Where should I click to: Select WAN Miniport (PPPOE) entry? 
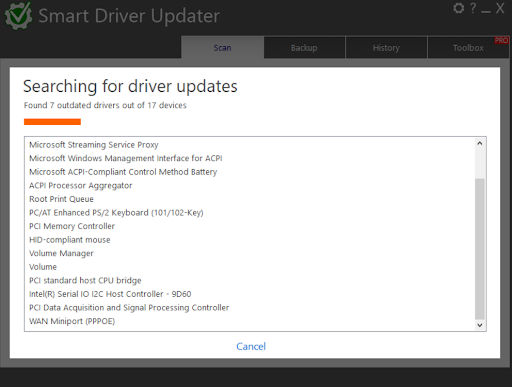(72, 321)
